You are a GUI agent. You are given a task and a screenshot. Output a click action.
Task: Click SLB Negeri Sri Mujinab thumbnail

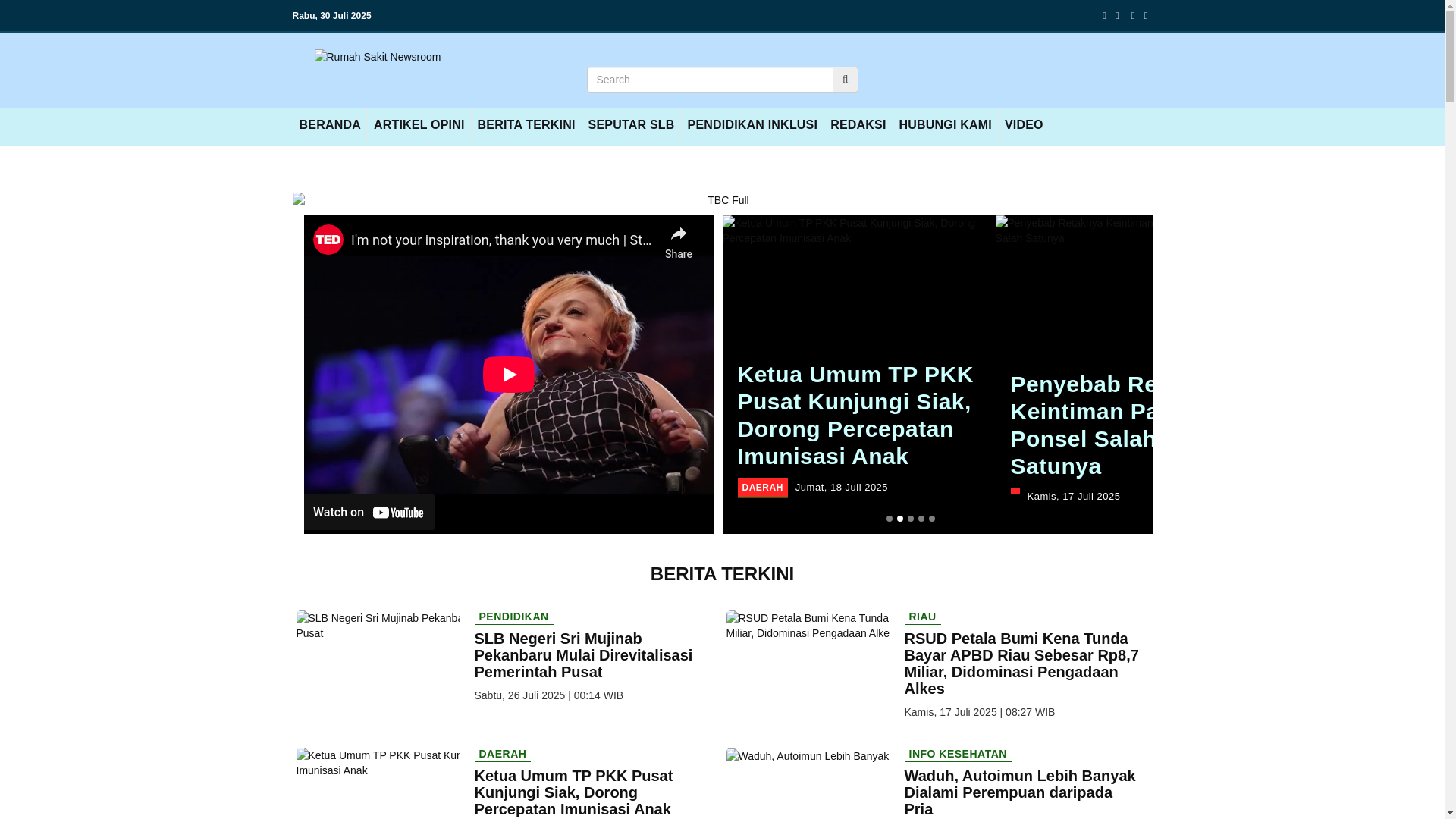coord(378,626)
